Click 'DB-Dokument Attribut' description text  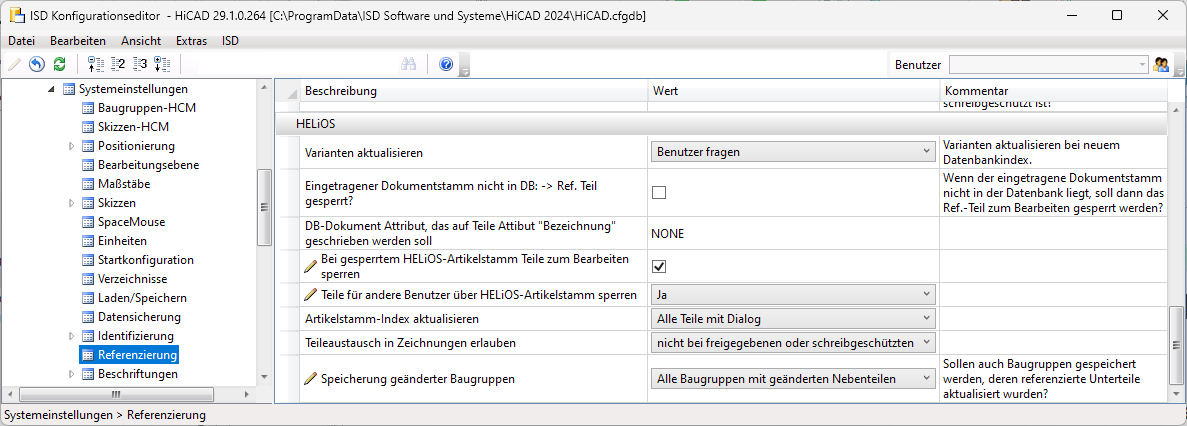click(458, 234)
